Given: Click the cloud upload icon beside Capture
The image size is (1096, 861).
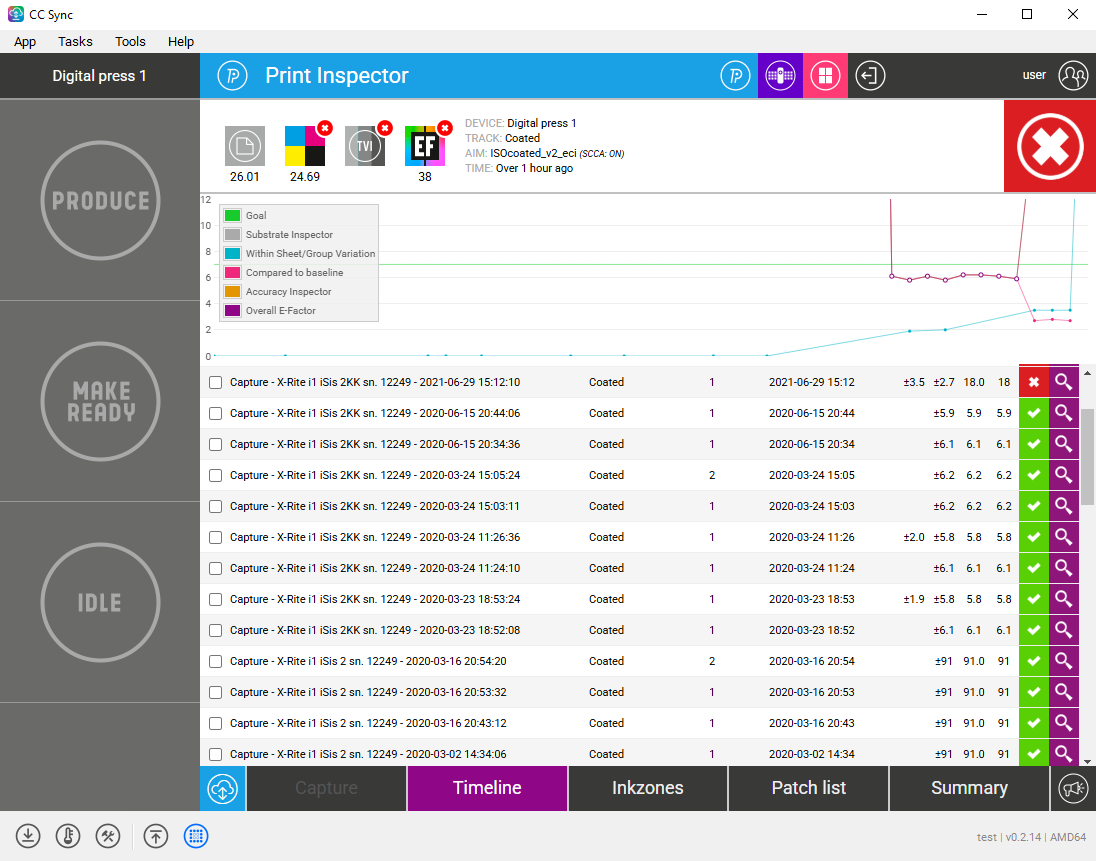Looking at the screenshot, I should pos(222,788).
